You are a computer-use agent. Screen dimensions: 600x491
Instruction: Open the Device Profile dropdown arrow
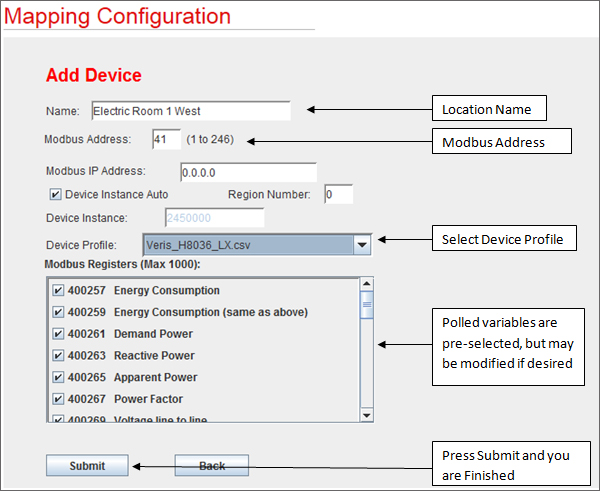click(362, 244)
